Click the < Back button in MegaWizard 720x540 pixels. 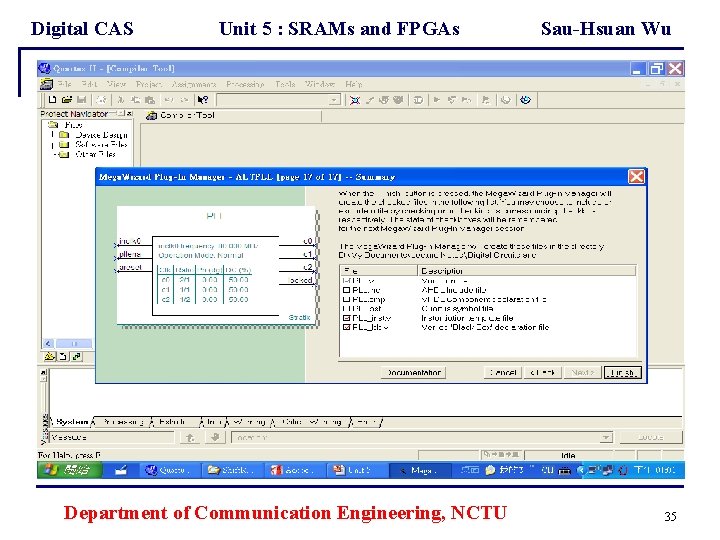coord(543,373)
